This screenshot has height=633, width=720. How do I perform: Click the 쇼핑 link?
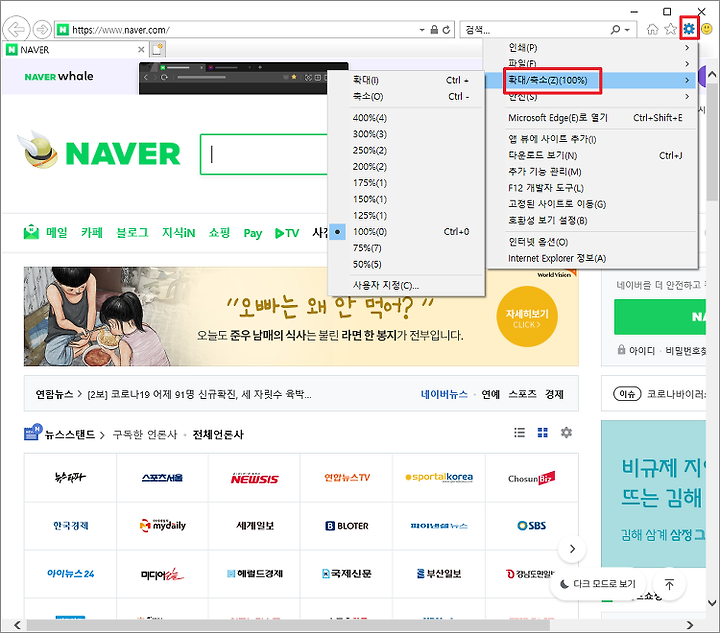(x=219, y=233)
